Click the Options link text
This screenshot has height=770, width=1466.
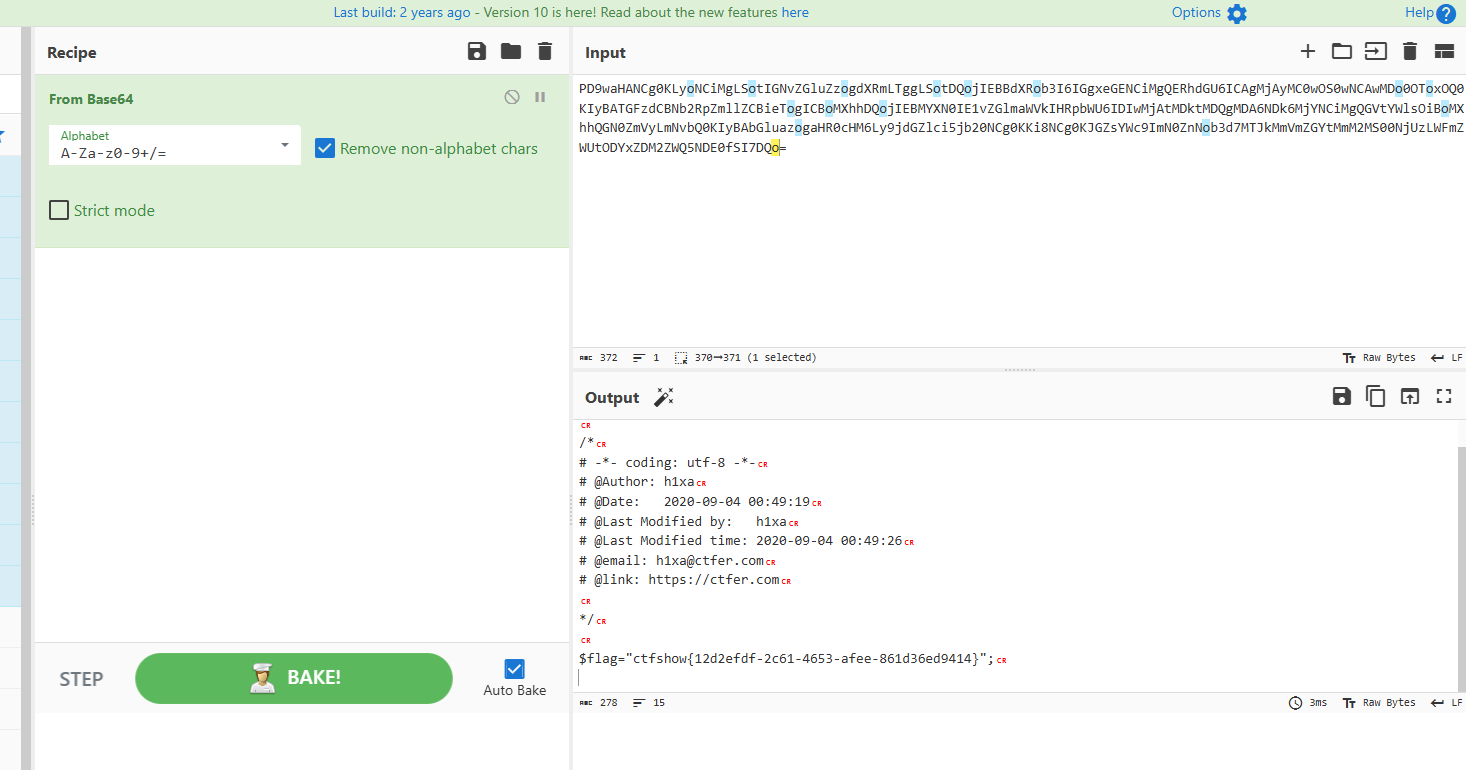(x=1196, y=13)
